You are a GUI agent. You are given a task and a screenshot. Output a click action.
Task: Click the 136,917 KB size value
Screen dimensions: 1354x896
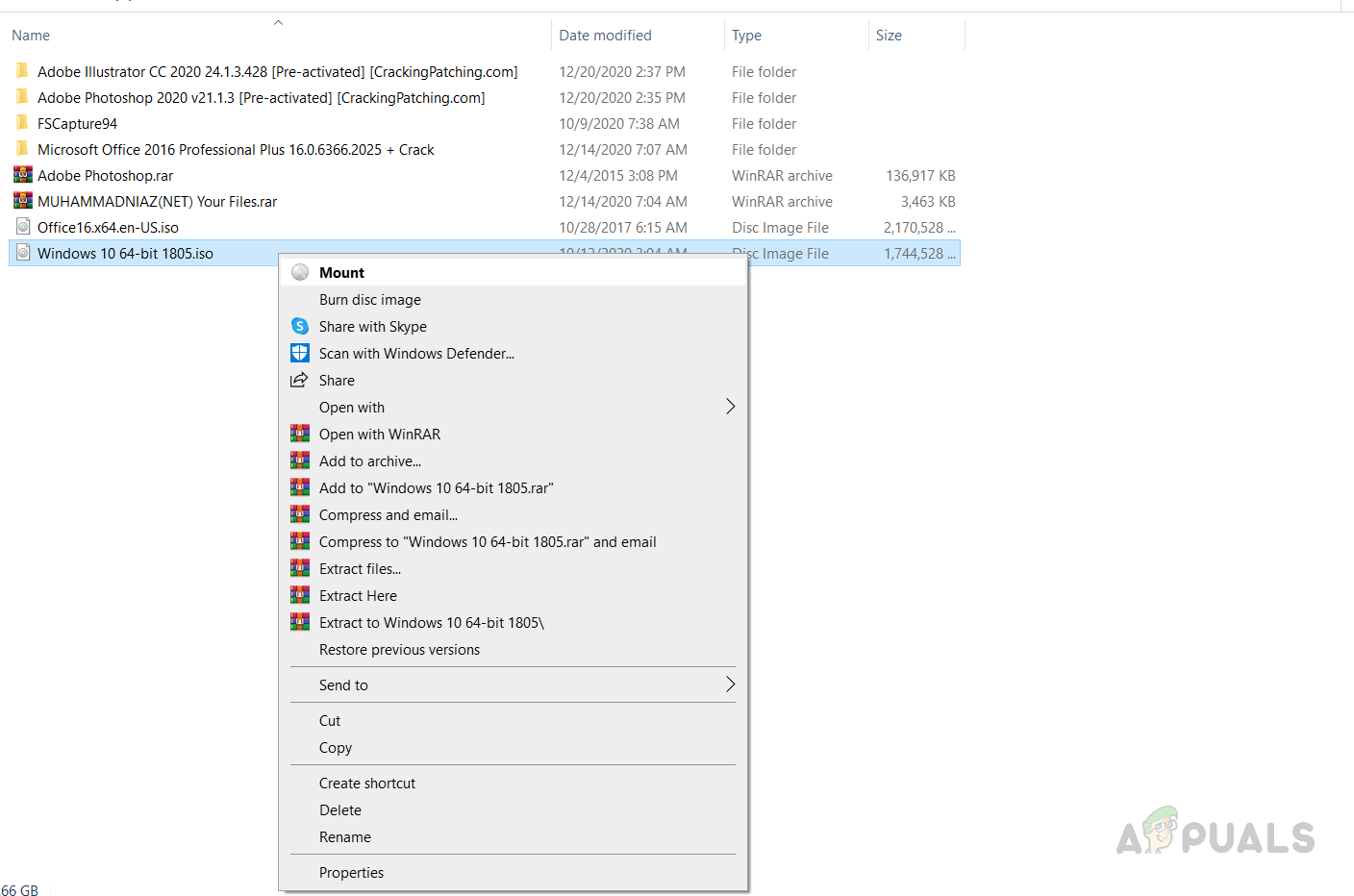coord(920,176)
